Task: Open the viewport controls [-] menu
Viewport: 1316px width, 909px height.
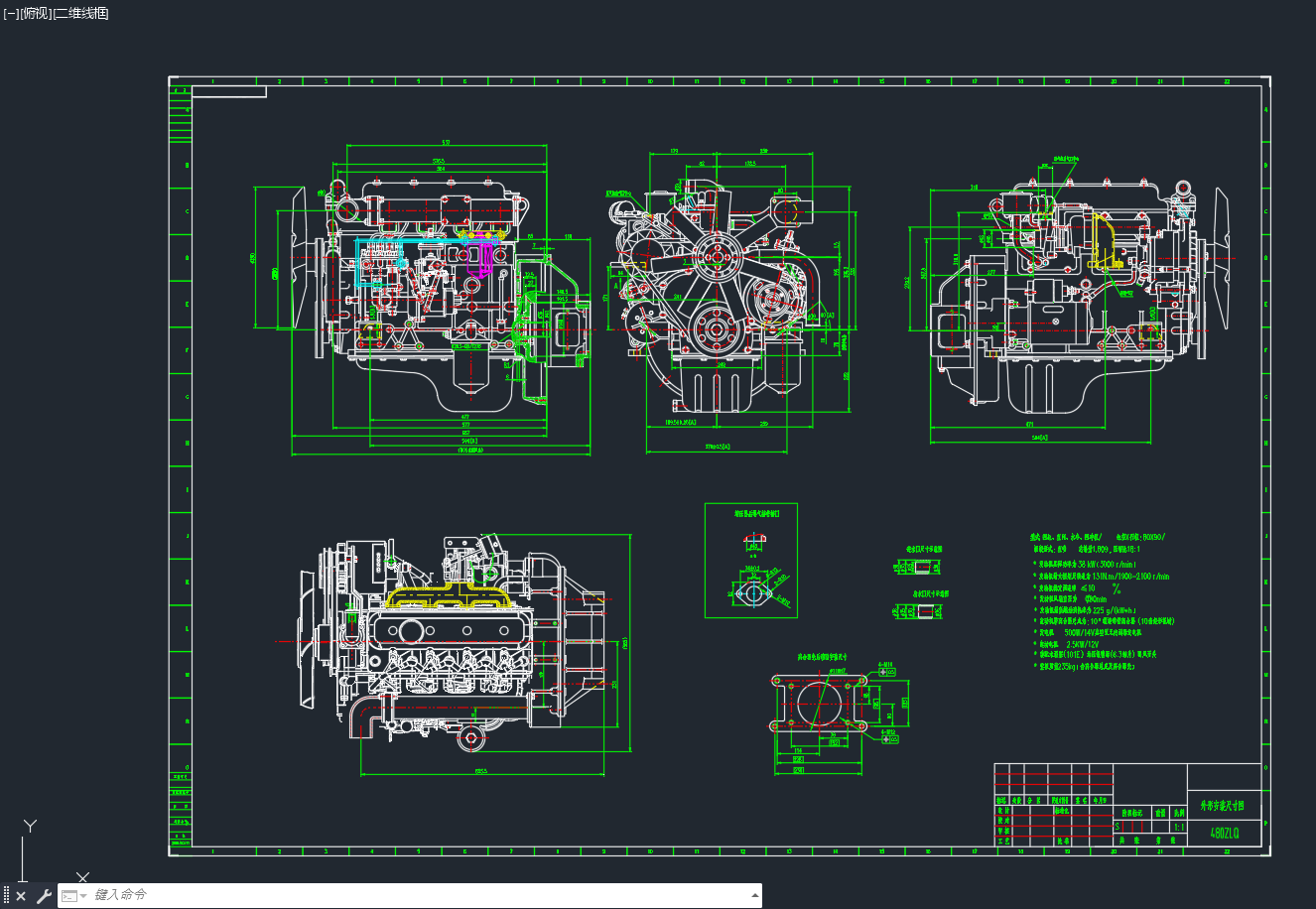Action: click(x=10, y=14)
